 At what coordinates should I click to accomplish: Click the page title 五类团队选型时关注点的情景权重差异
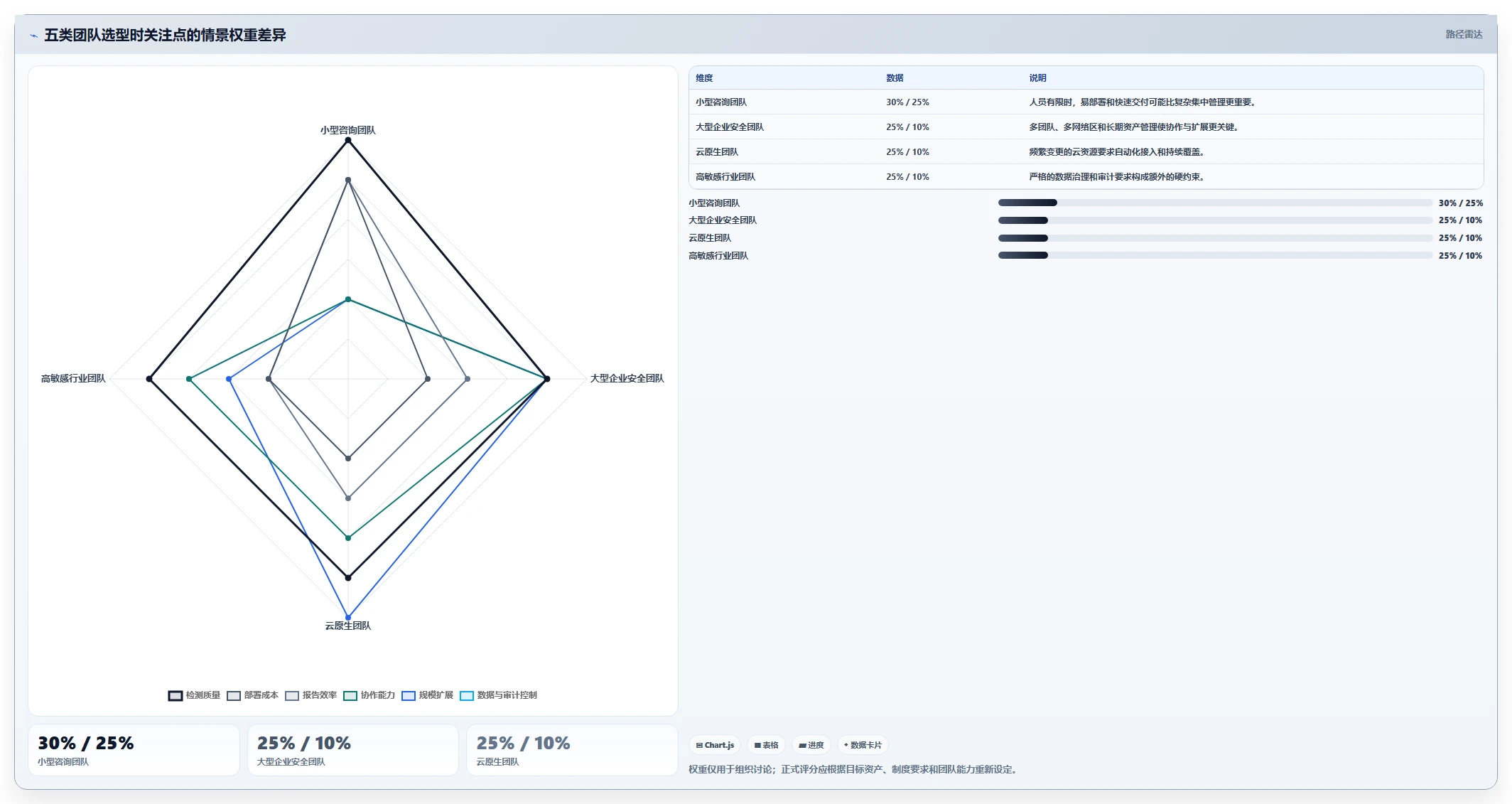point(165,35)
